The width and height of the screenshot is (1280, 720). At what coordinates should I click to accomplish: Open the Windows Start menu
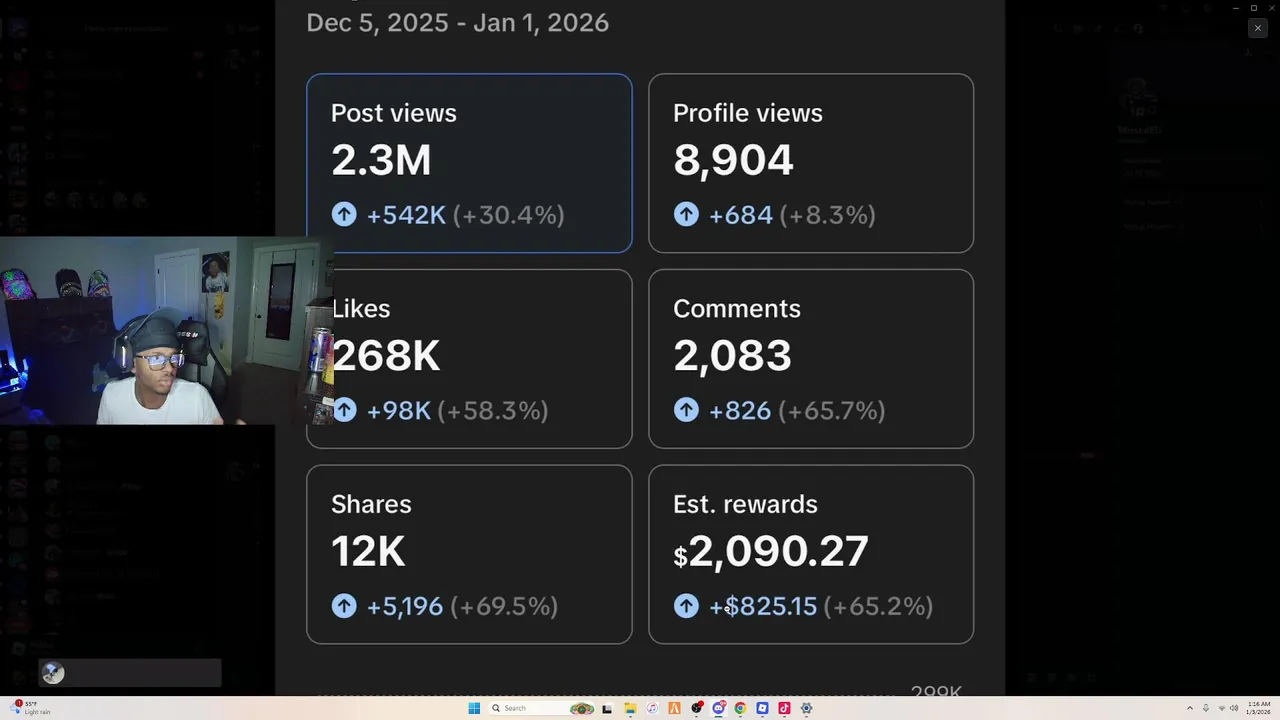pyautogui.click(x=474, y=708)
